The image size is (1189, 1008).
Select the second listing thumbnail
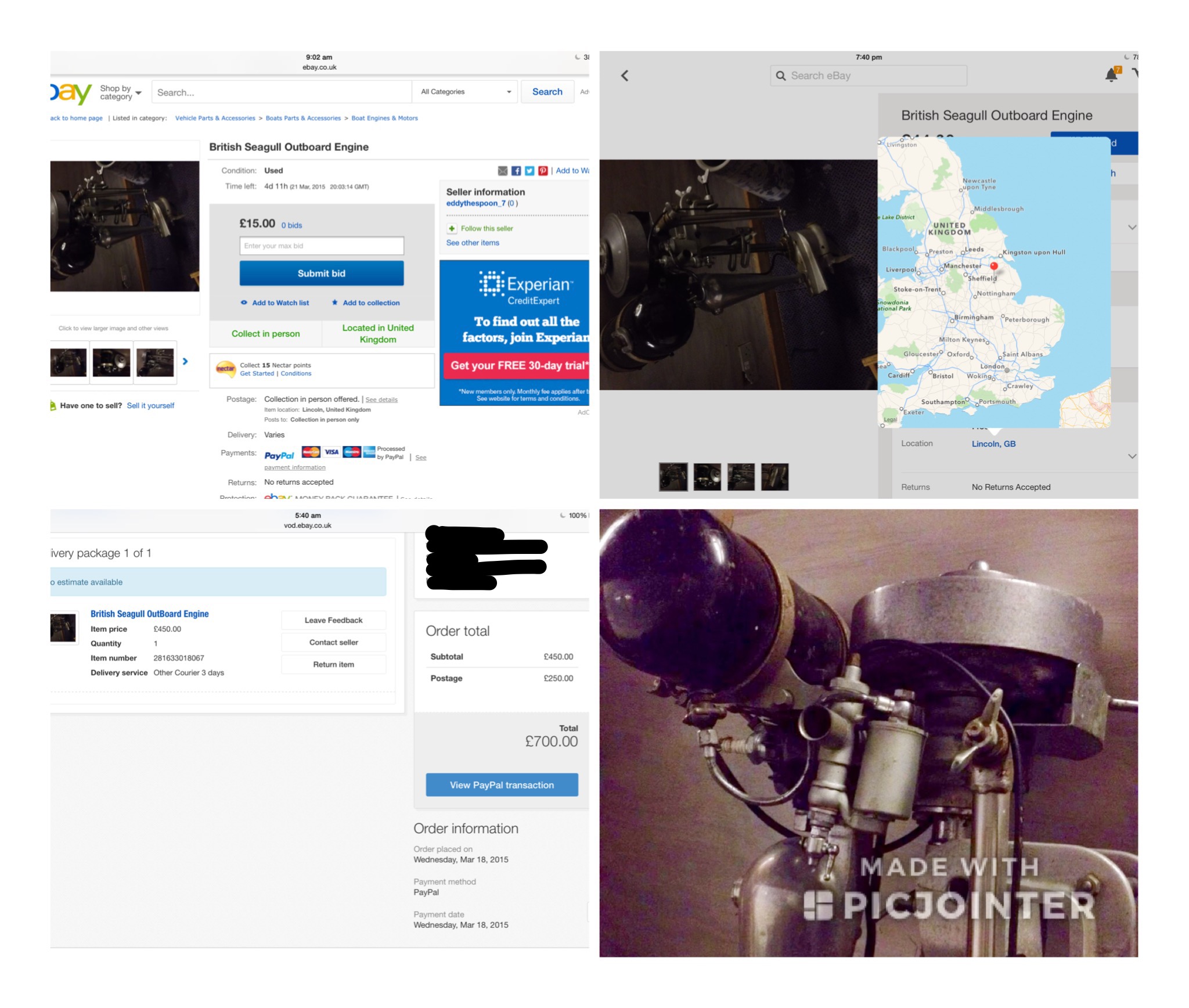click(111, 362)
